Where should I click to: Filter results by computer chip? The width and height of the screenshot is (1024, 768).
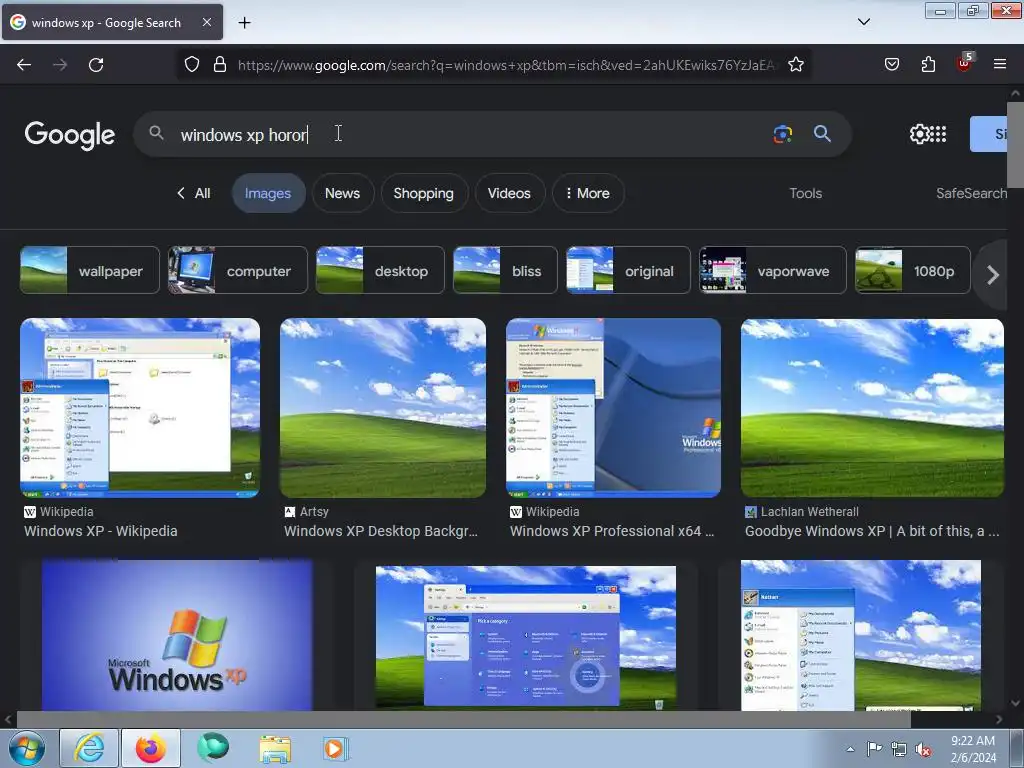pyautogui.click(x=238, y=270)
